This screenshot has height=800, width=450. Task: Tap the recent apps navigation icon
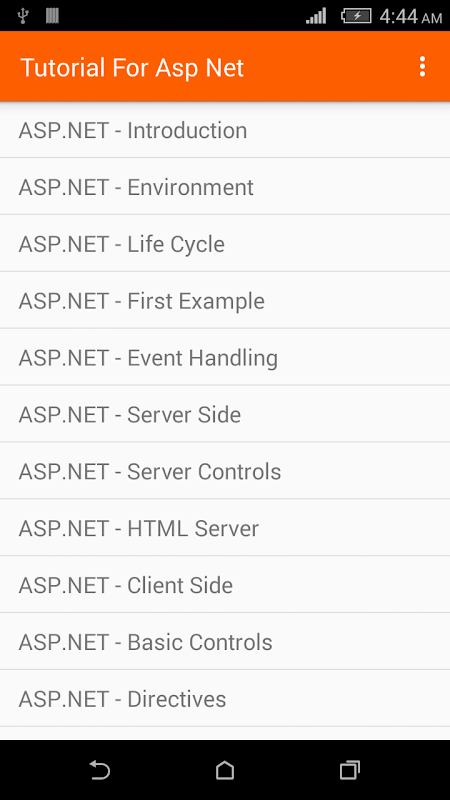tap(350, 770)
